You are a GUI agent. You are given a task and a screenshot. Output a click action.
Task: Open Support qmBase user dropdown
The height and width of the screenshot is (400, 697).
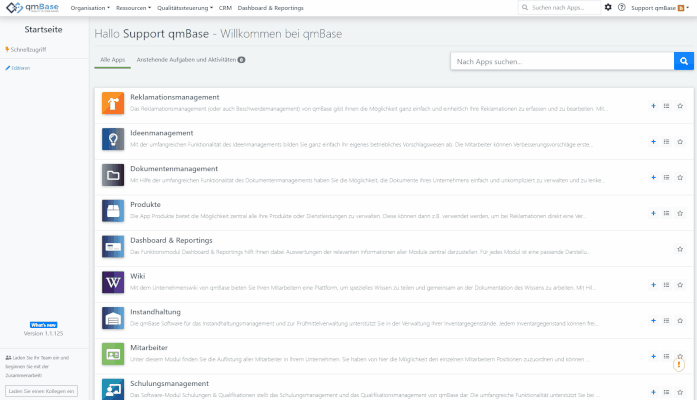point(660,8)
